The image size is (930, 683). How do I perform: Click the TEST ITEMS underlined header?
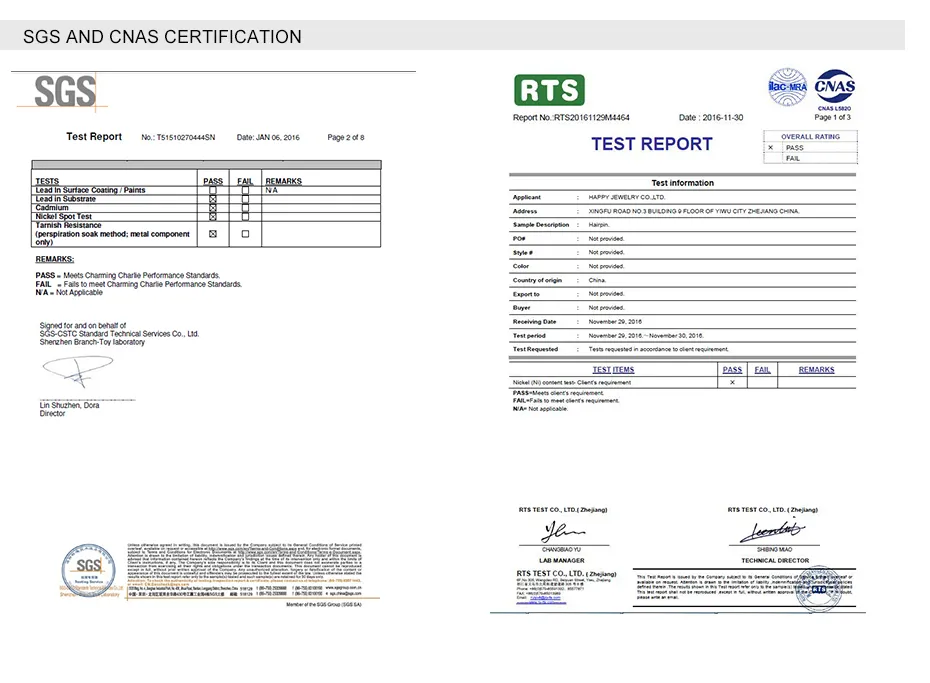(x=613, y=369)
